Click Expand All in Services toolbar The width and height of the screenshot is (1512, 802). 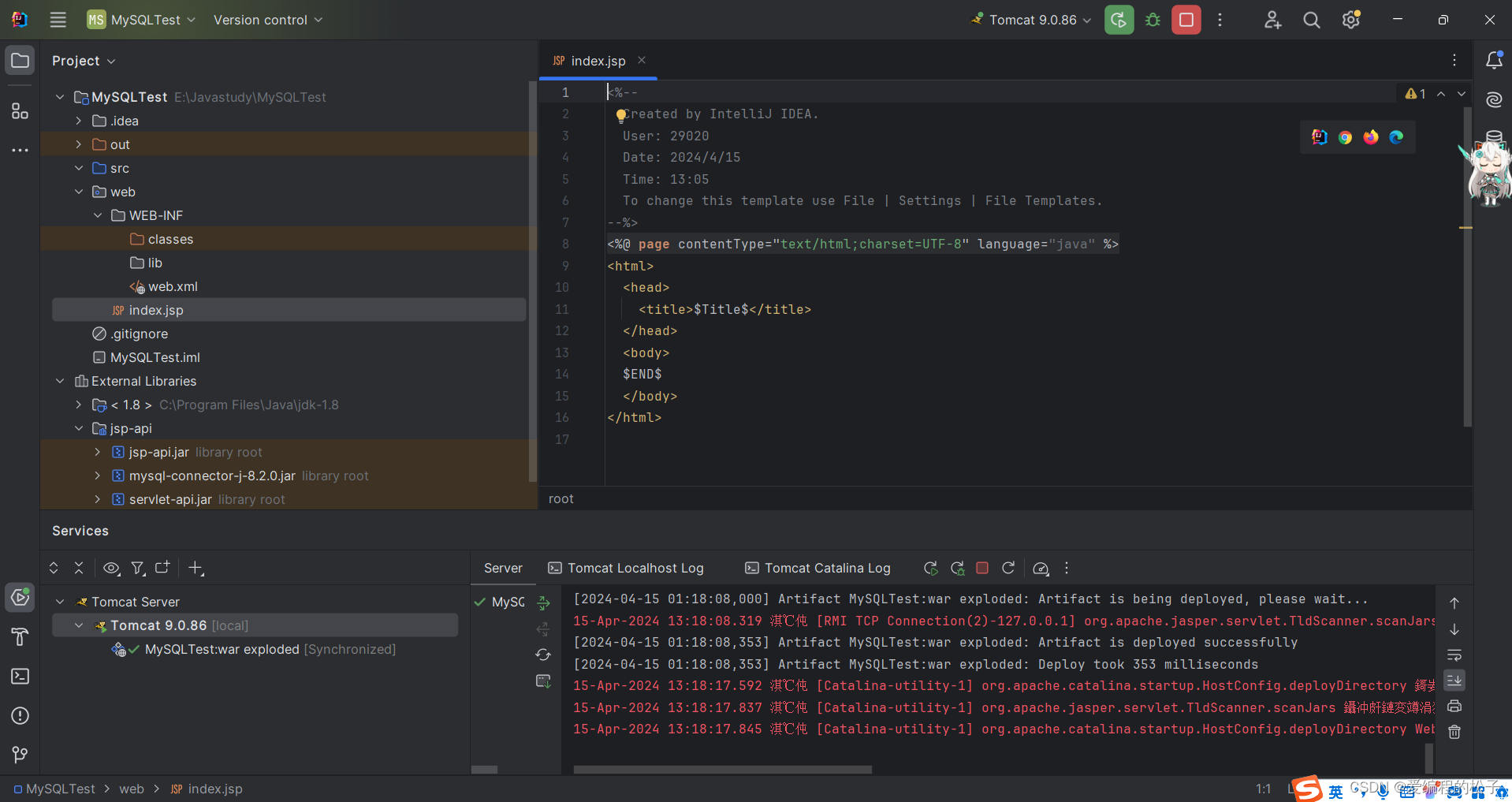pos(54,568)
